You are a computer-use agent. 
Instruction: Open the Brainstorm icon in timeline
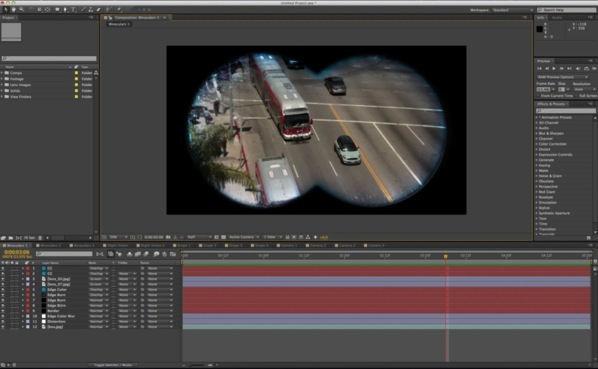pyautogui.click(x=156, y=254)
